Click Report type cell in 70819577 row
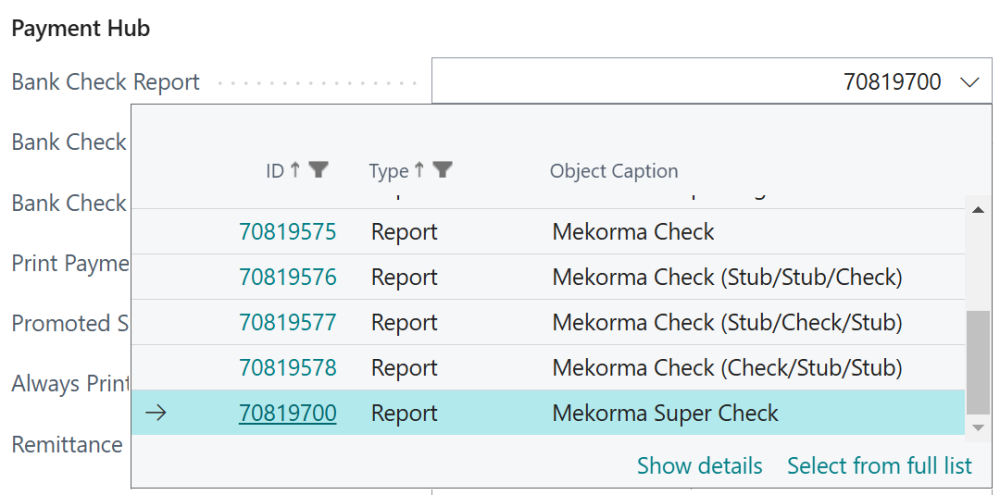The image size is (1000, 495). (404, 322)
